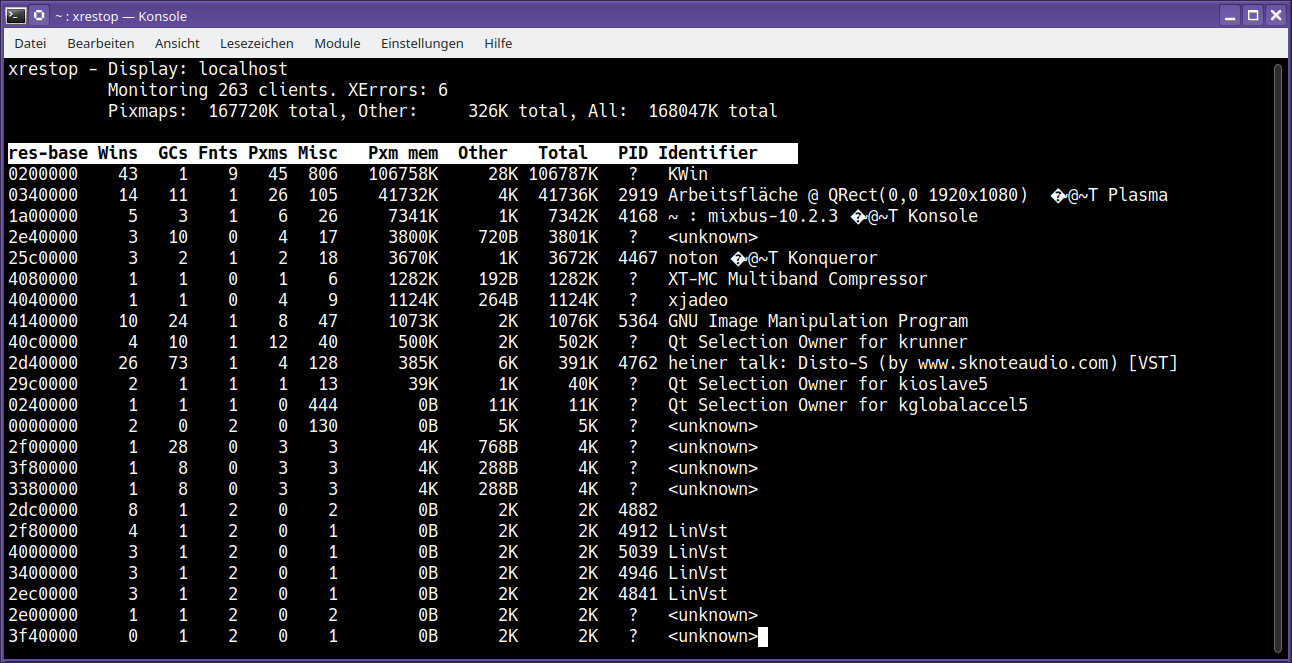Click res-base 3f40000

coord(43,636)
